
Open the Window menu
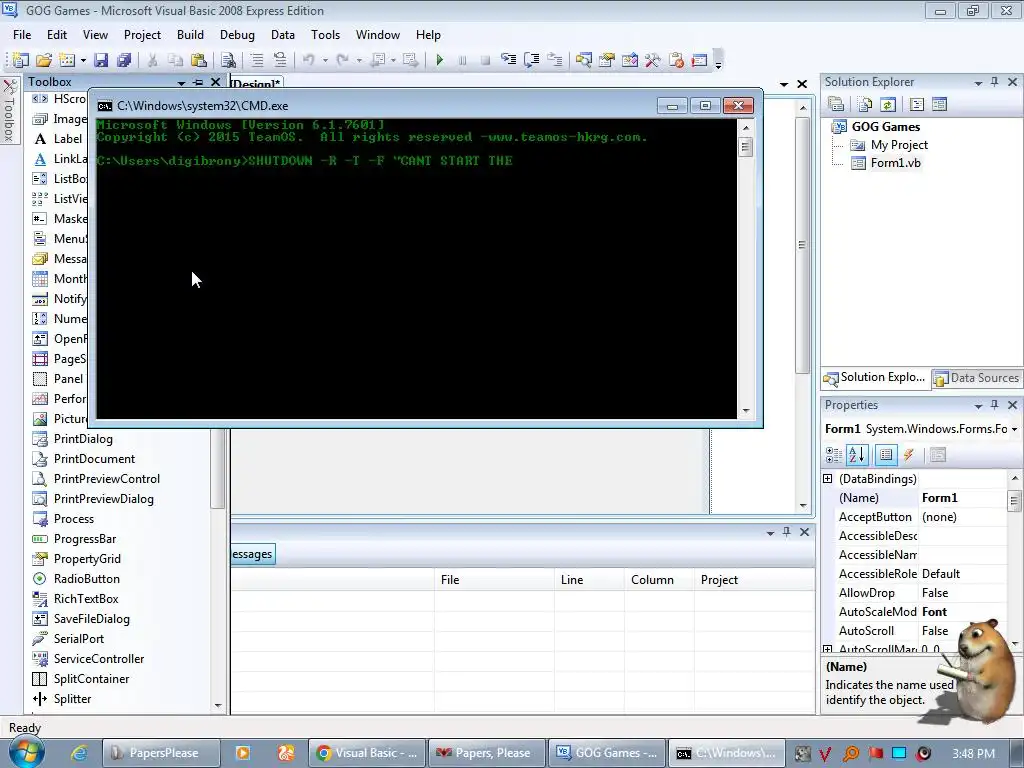377,35
